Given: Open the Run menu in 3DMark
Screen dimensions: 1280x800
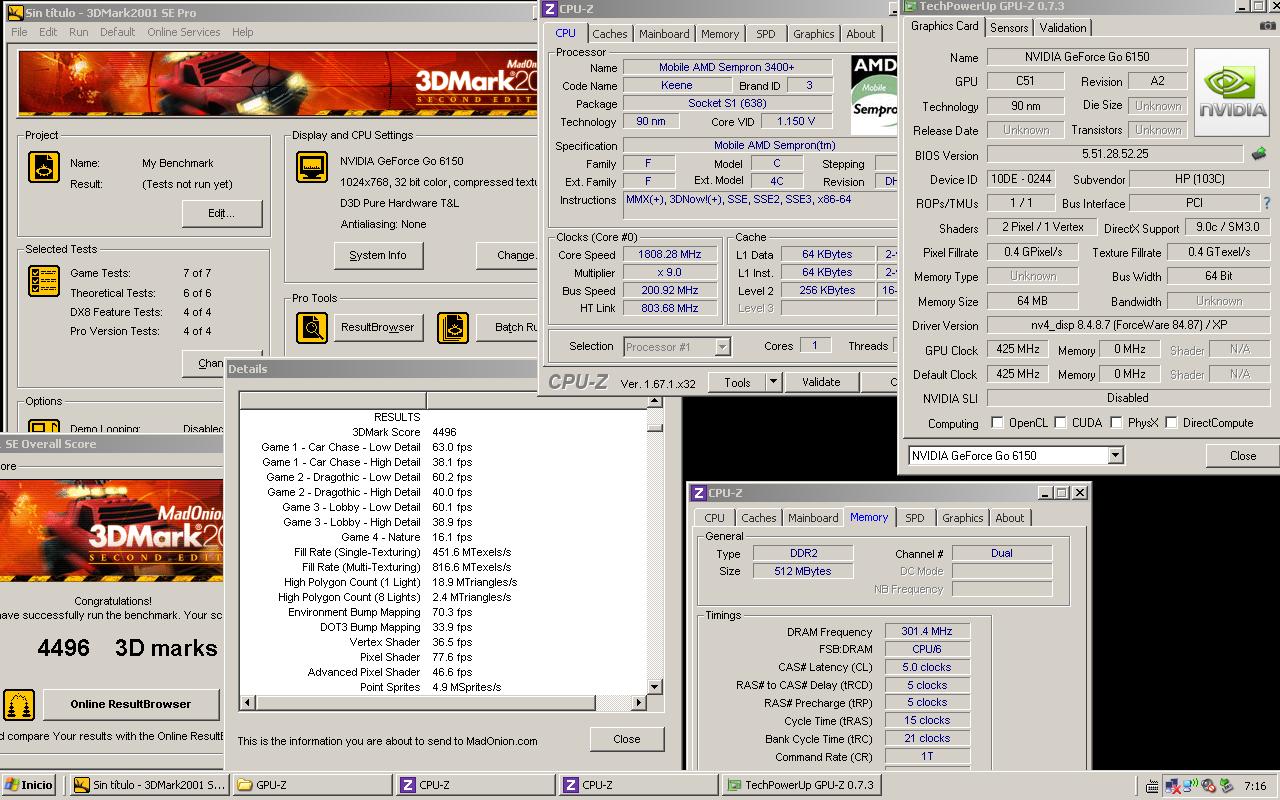Looking at the screenshot, I should tap(79, 32).
